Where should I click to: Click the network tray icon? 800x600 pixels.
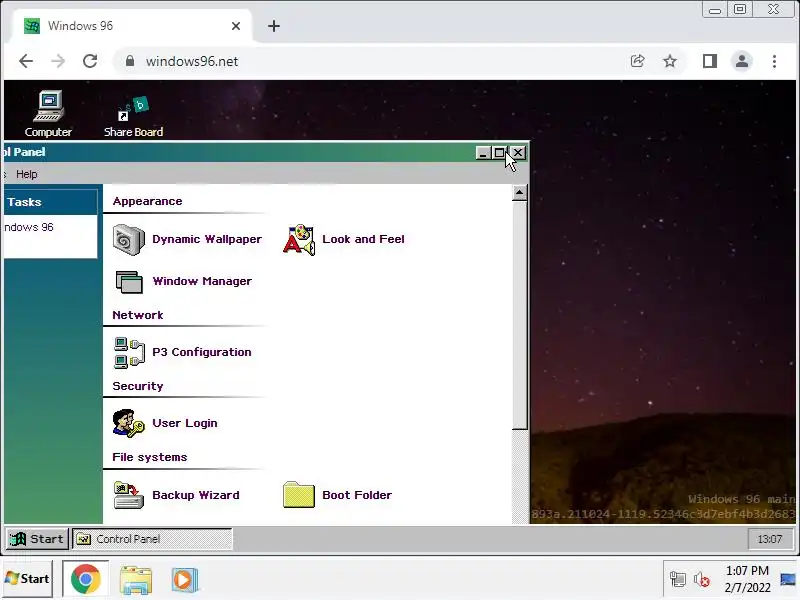point(678,580)
